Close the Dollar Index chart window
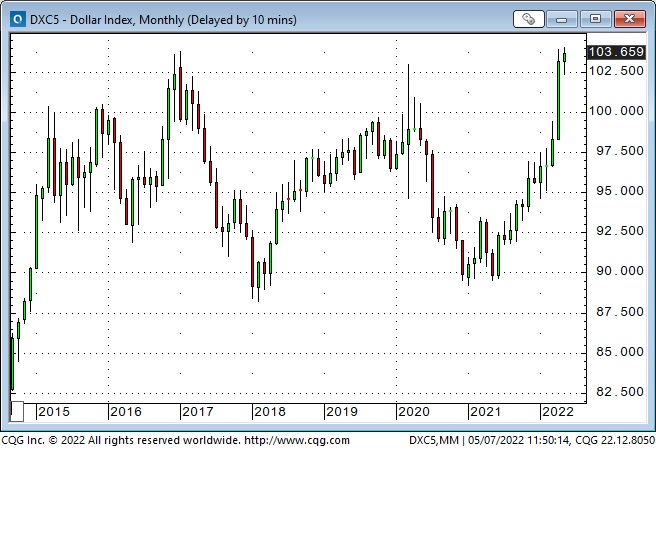Viewport: 656px width, 553px height. 629,19
